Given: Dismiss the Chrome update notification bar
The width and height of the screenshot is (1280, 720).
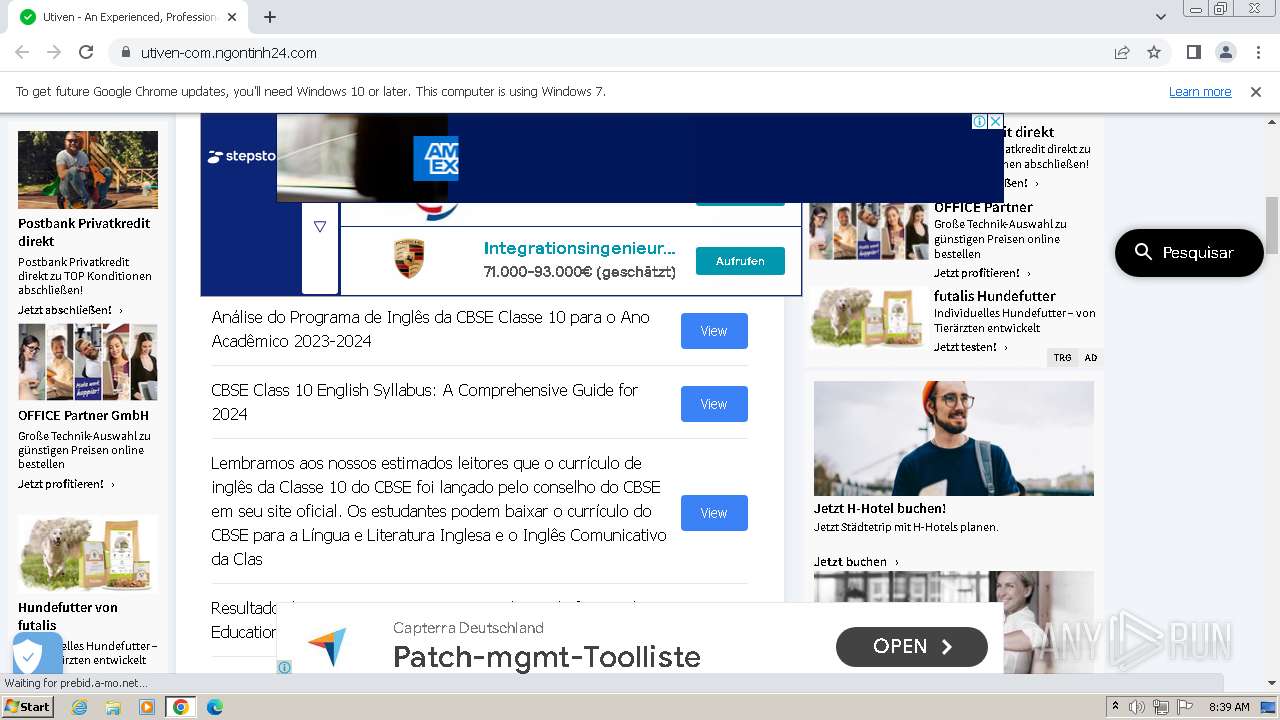Looking at the screenshot, I should (x=1256, y=92).
